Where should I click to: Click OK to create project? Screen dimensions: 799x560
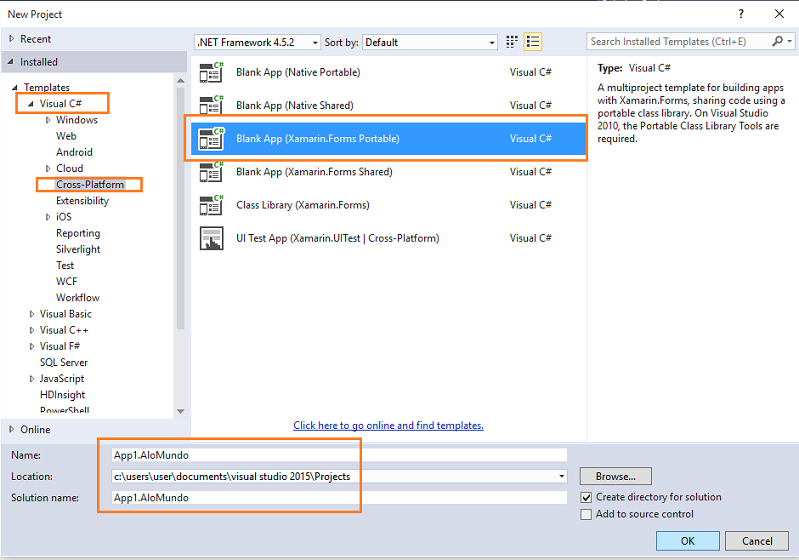(687, 541)
